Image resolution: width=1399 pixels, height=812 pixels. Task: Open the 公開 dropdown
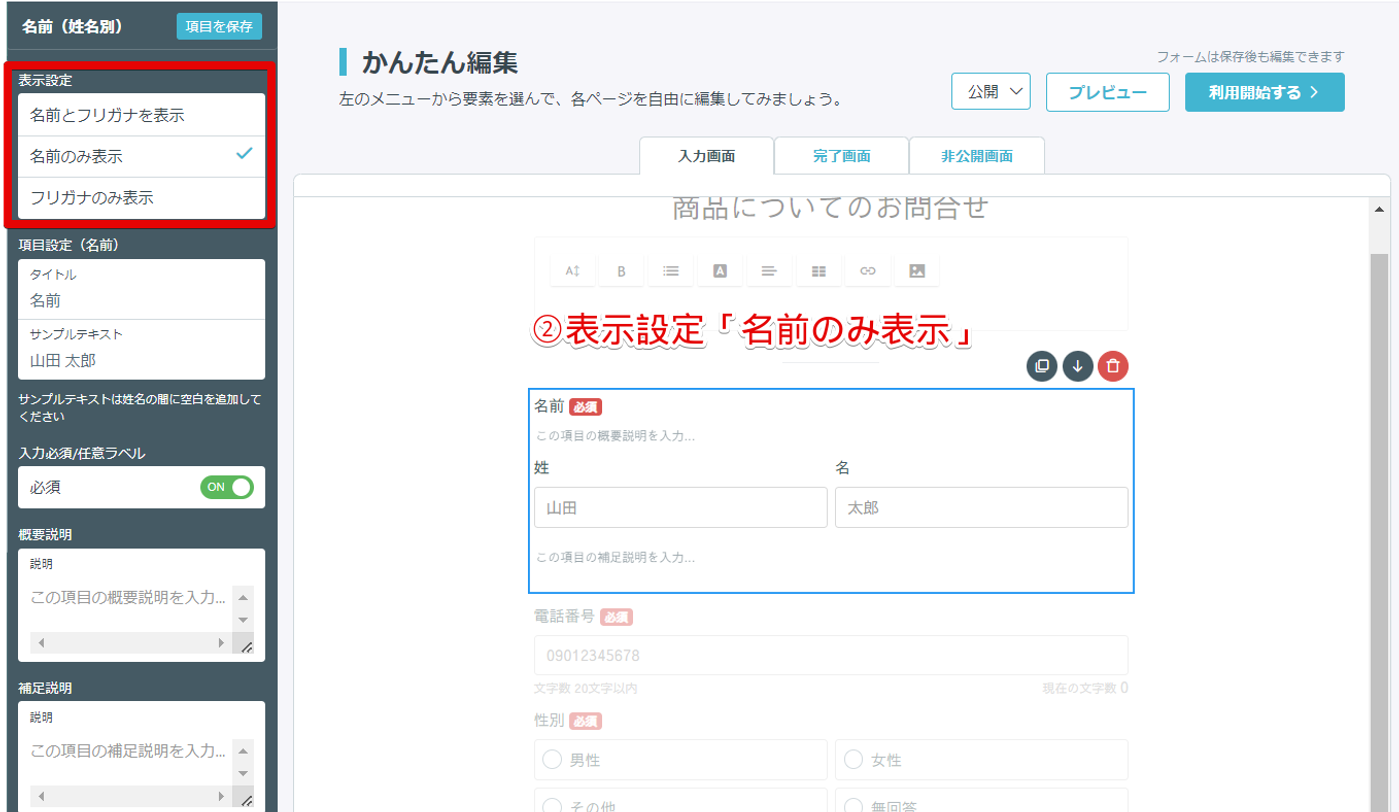[x=991, y=92]
